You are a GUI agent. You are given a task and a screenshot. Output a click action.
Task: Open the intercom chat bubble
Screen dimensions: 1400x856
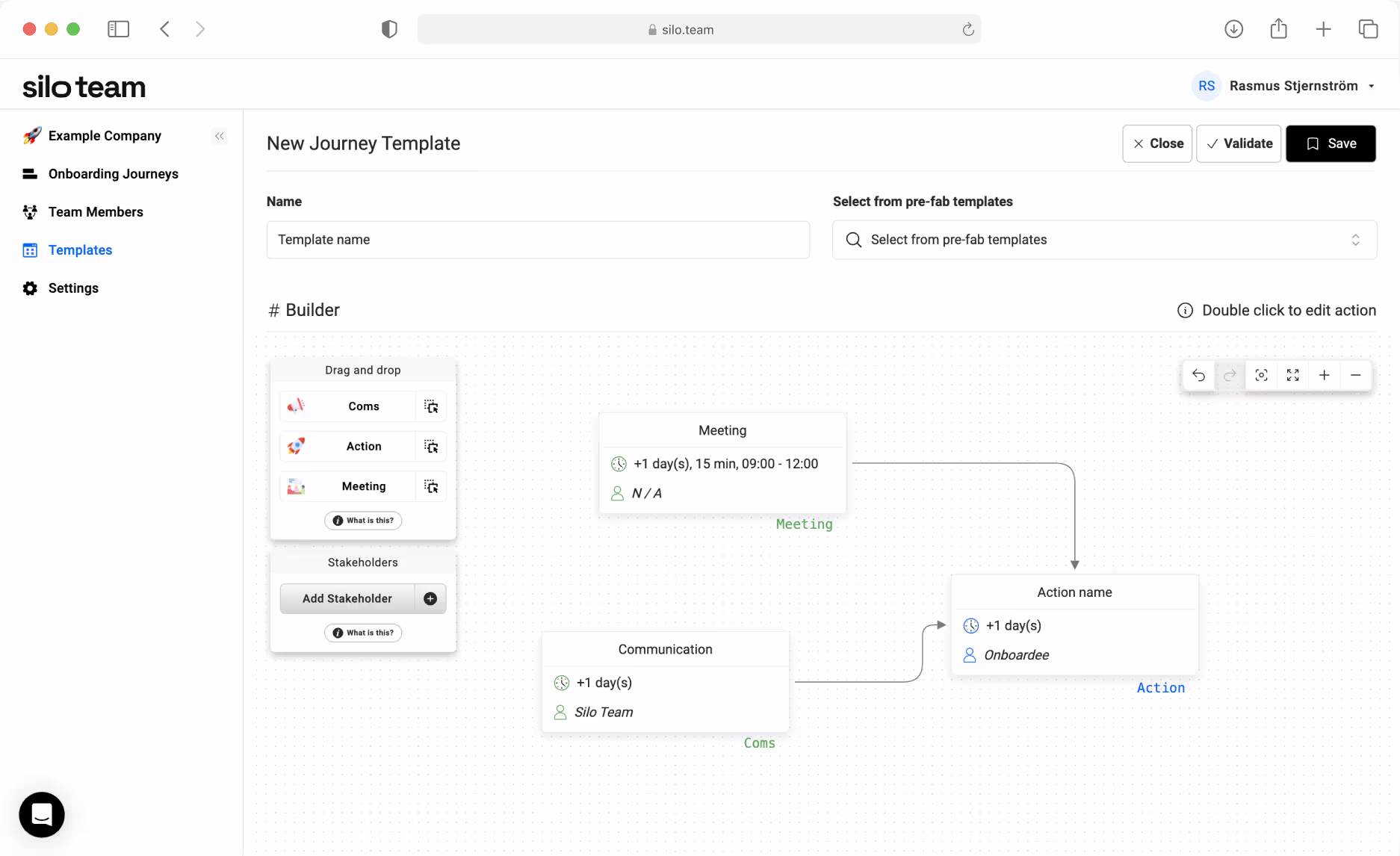point(41,814)
